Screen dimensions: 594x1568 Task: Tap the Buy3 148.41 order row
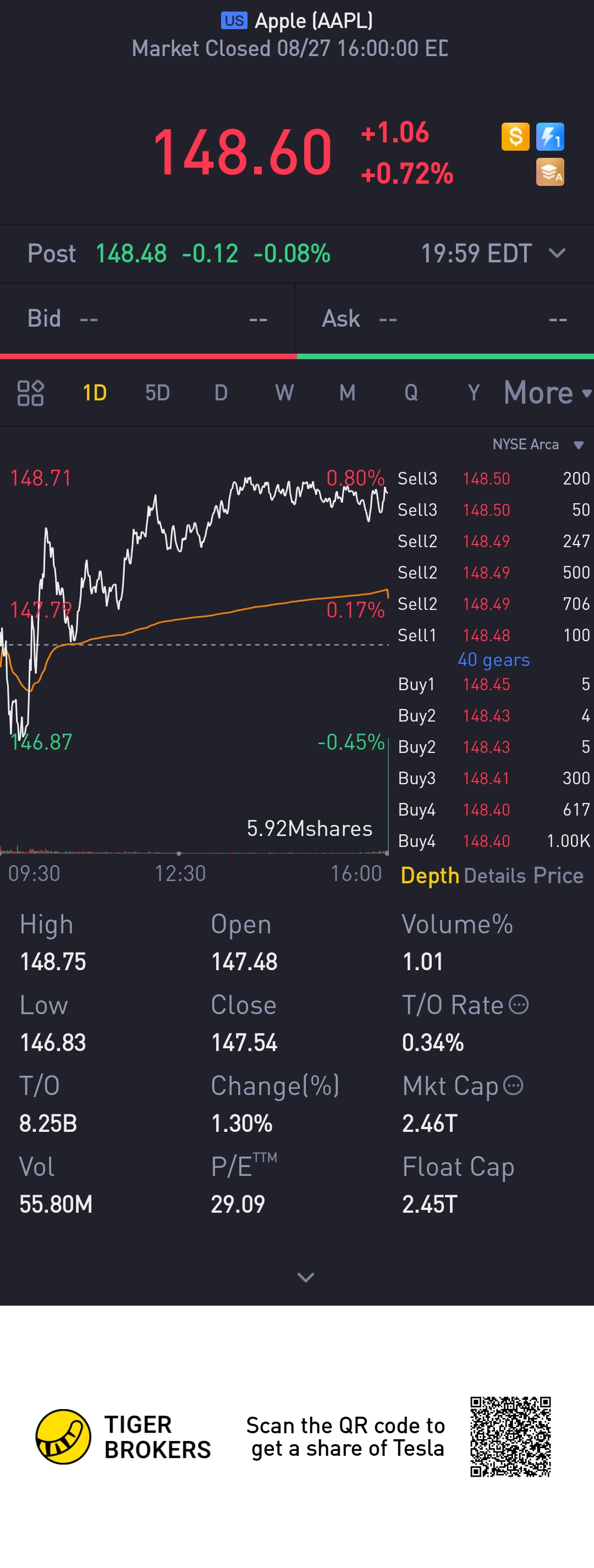coord(493,779)
